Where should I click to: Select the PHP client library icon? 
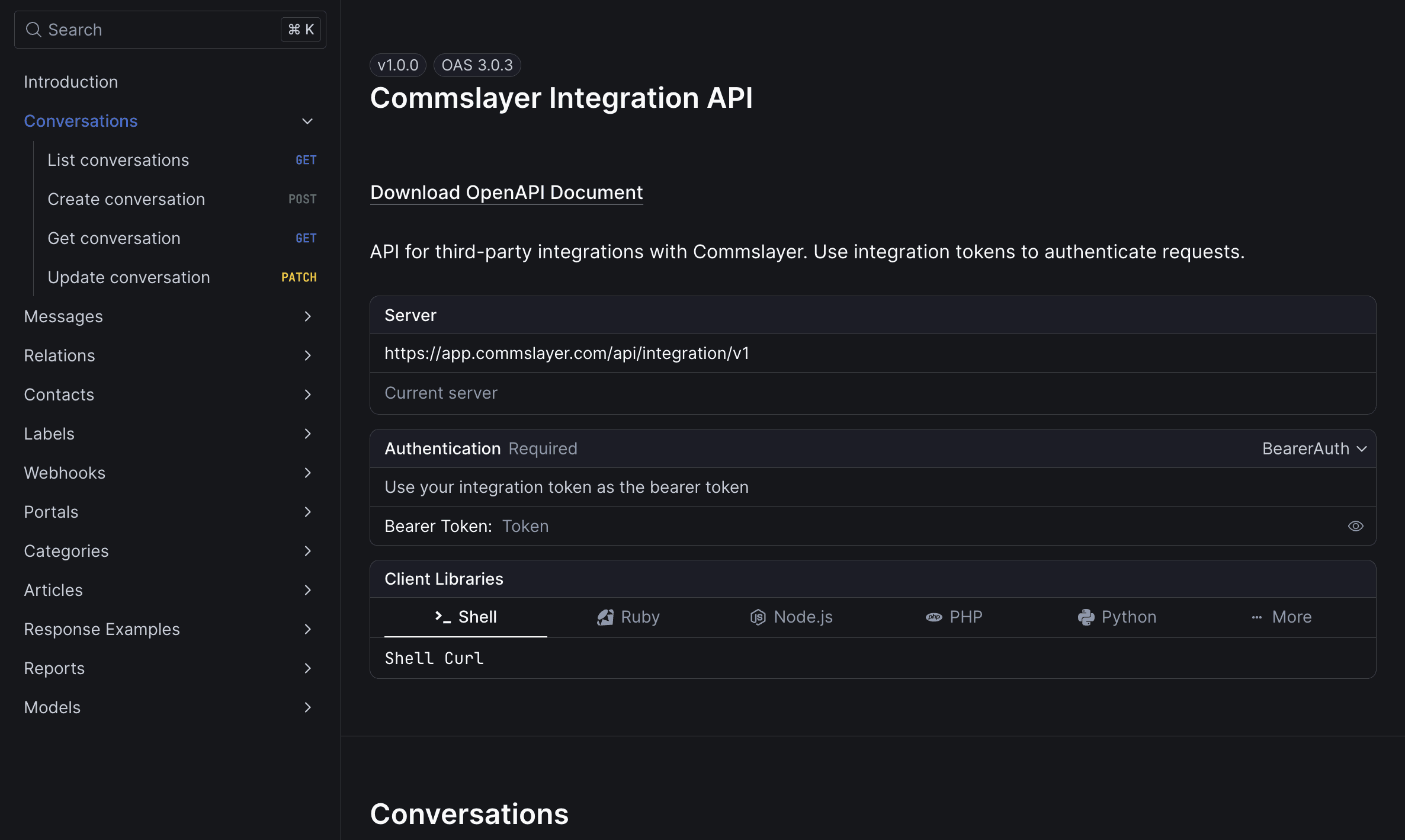click(x=934, y=617)
